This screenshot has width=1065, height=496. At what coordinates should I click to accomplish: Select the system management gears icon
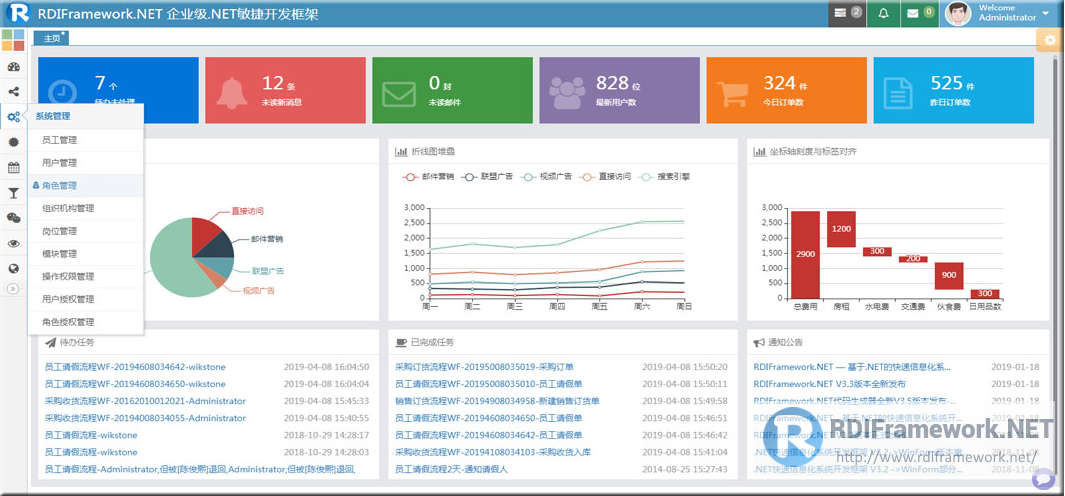pyautogui.click(x=13, y=117)
